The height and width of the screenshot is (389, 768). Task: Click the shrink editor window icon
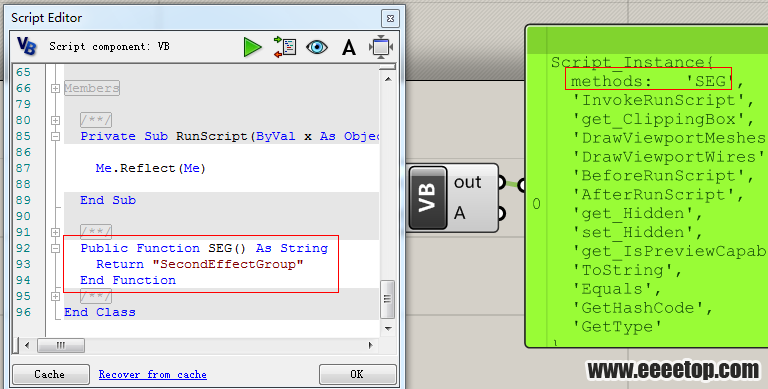tap(381, 47)
